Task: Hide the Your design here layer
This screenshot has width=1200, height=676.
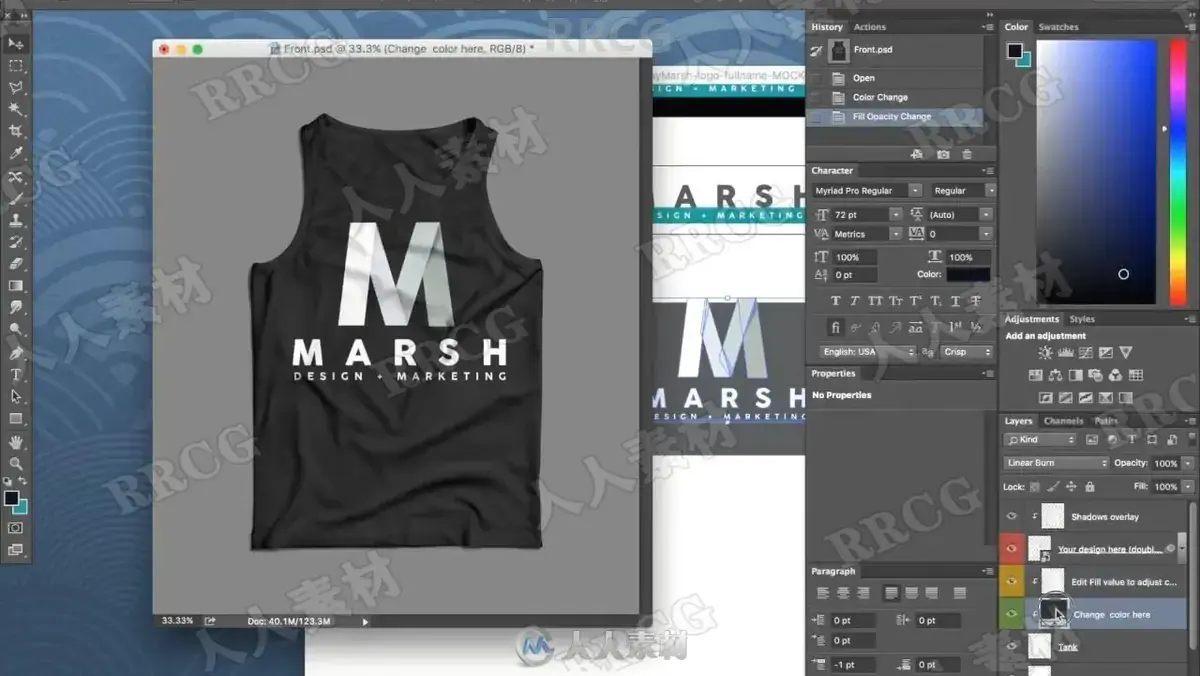Action: (x=1012, y=549)
